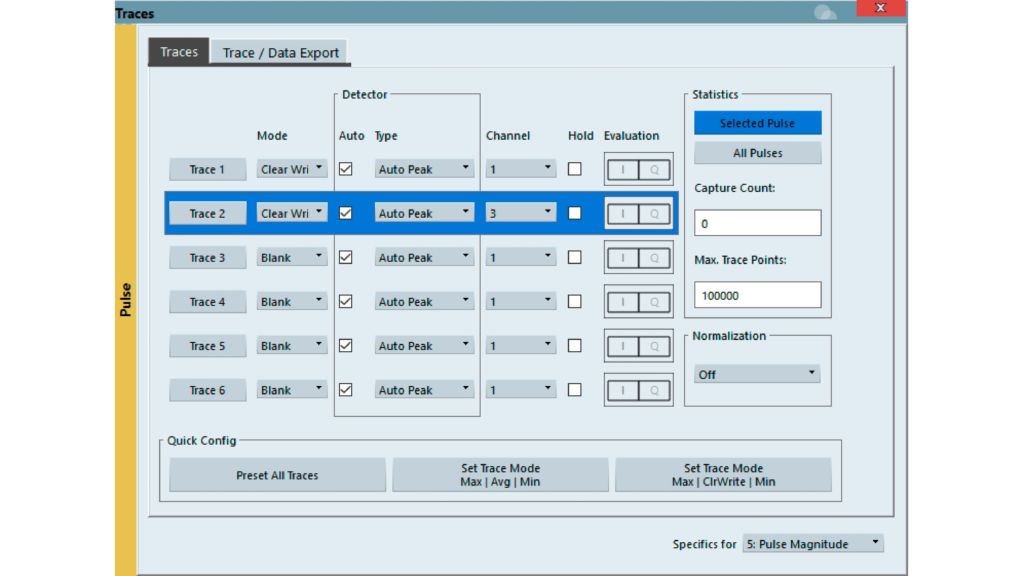1024x576 pixels.
Task: Click the magnifier evaluation icon for Trace 3
Action: [655, 257]
